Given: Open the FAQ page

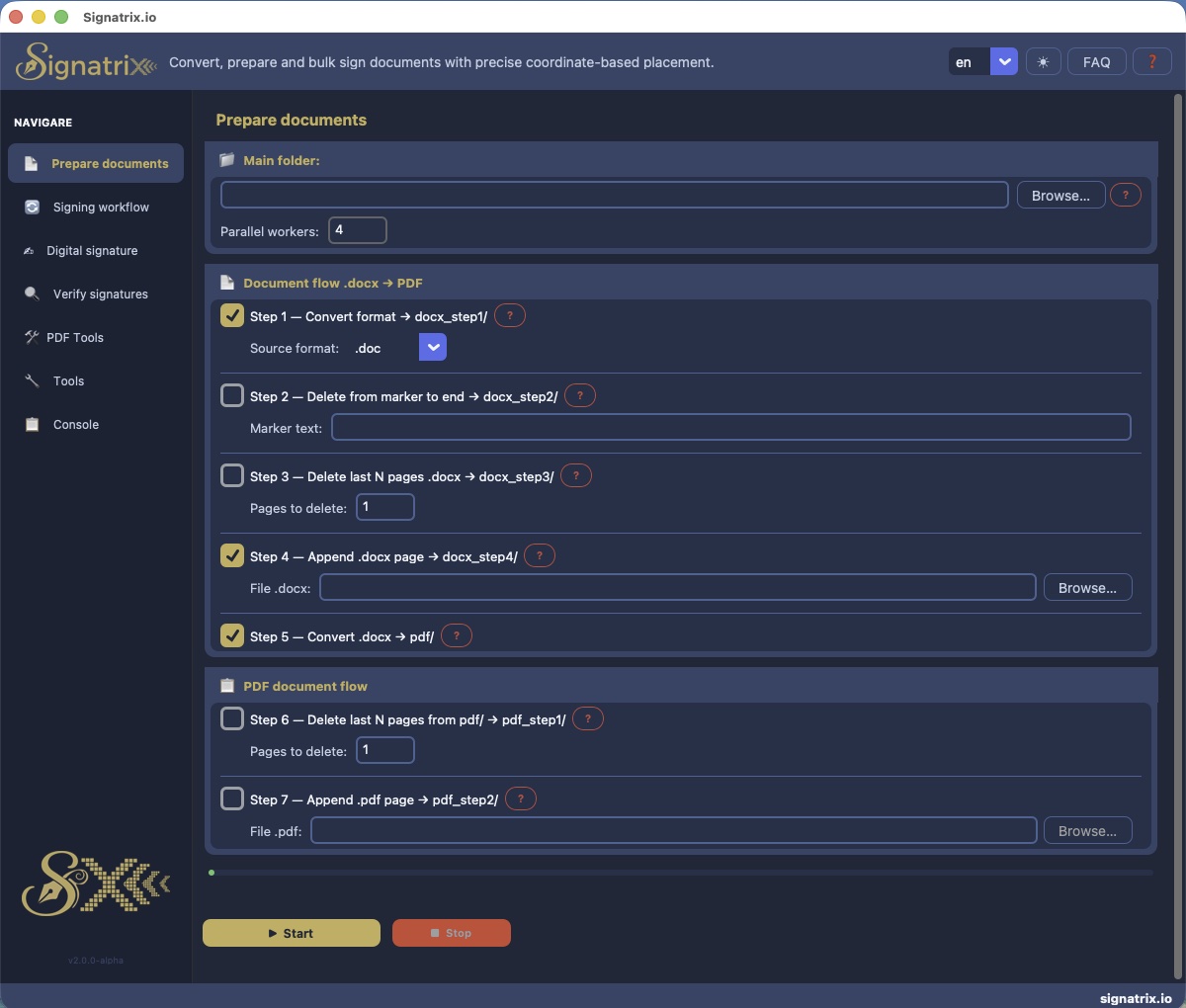Looking at the screenshot, I should pyautogui.click(x=1096, y=61).
